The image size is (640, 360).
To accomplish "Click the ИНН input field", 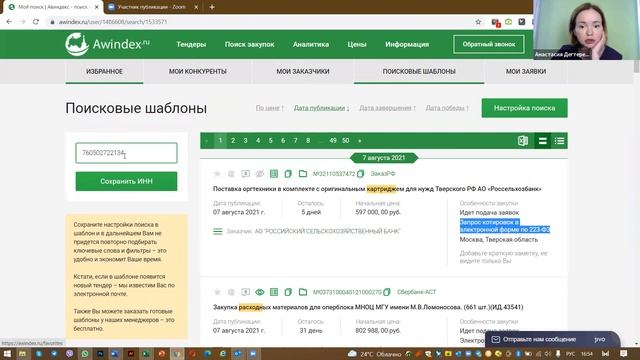I will tap(127, 153).
